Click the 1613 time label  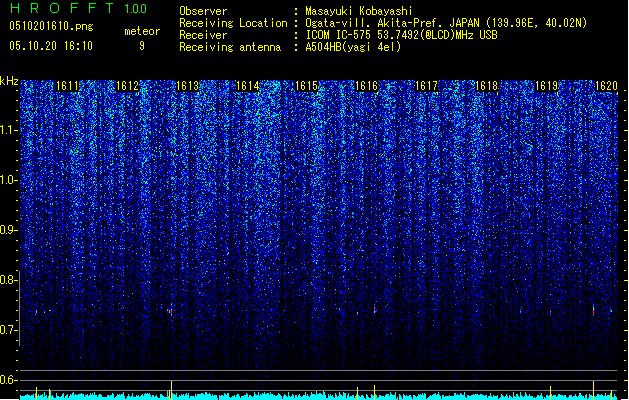187,86
